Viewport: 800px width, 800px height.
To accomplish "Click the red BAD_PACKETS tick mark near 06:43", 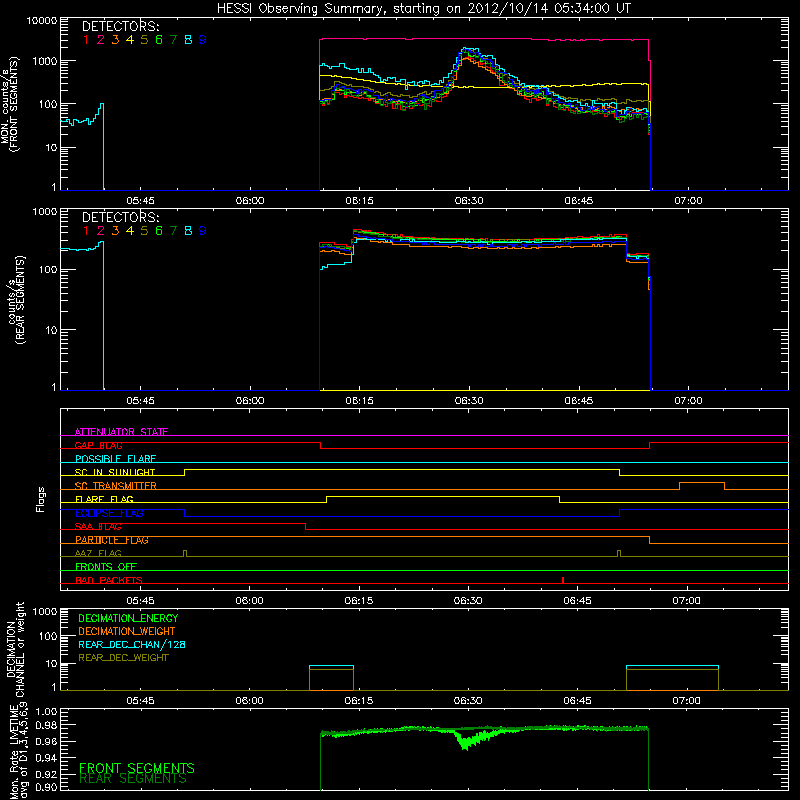I will coord(563,580).
